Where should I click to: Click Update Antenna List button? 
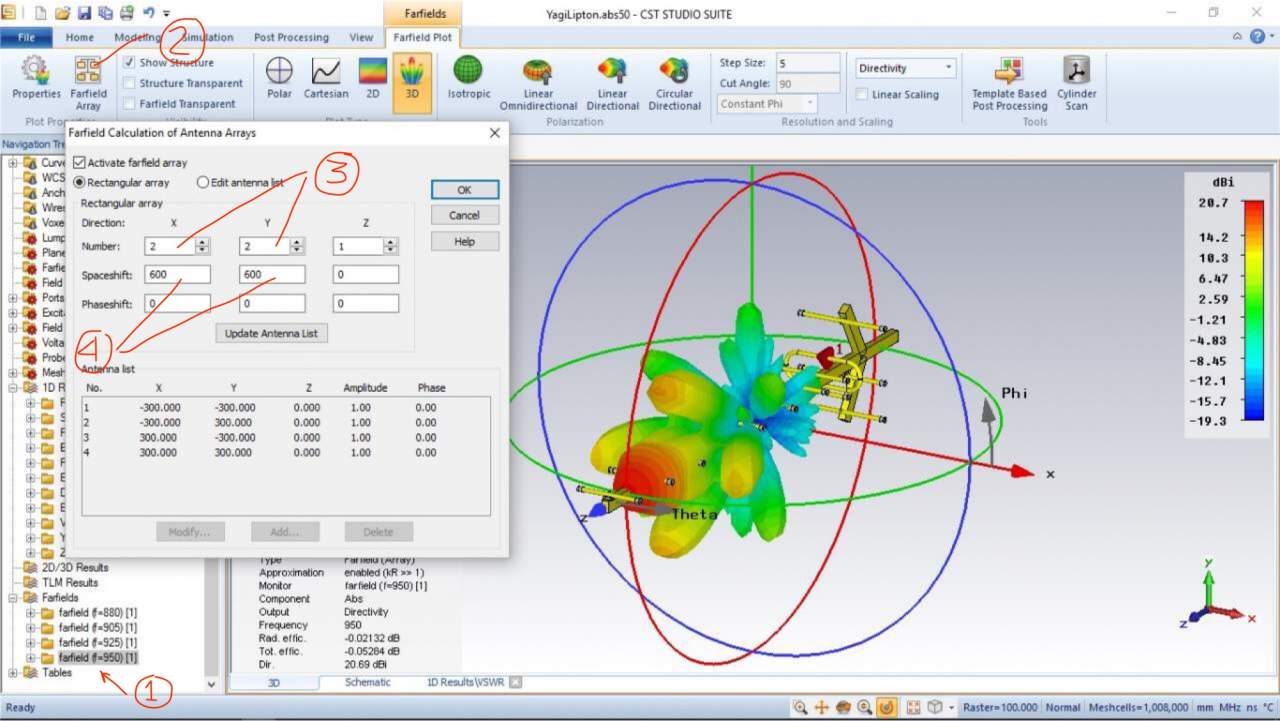pos(272,333)
